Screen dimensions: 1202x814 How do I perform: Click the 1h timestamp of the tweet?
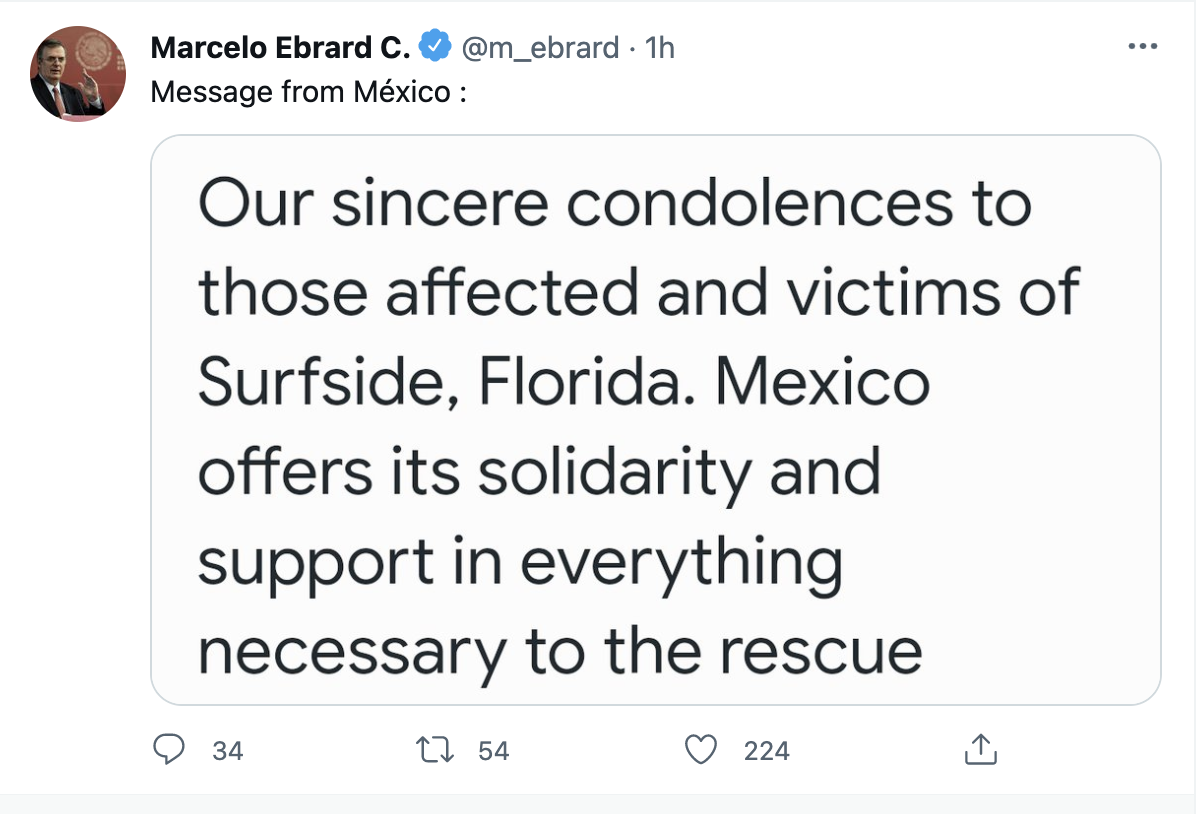(660, 47)
